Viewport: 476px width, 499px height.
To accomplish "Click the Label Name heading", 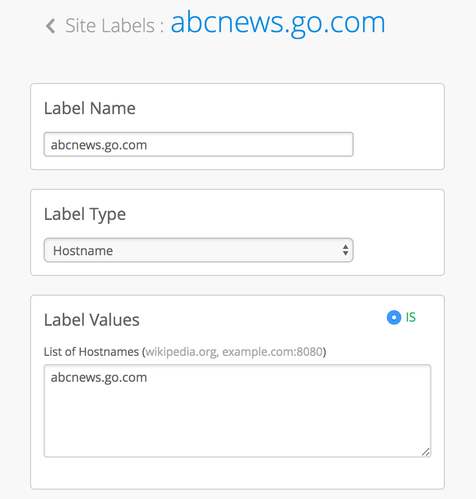I will (90, 108).
